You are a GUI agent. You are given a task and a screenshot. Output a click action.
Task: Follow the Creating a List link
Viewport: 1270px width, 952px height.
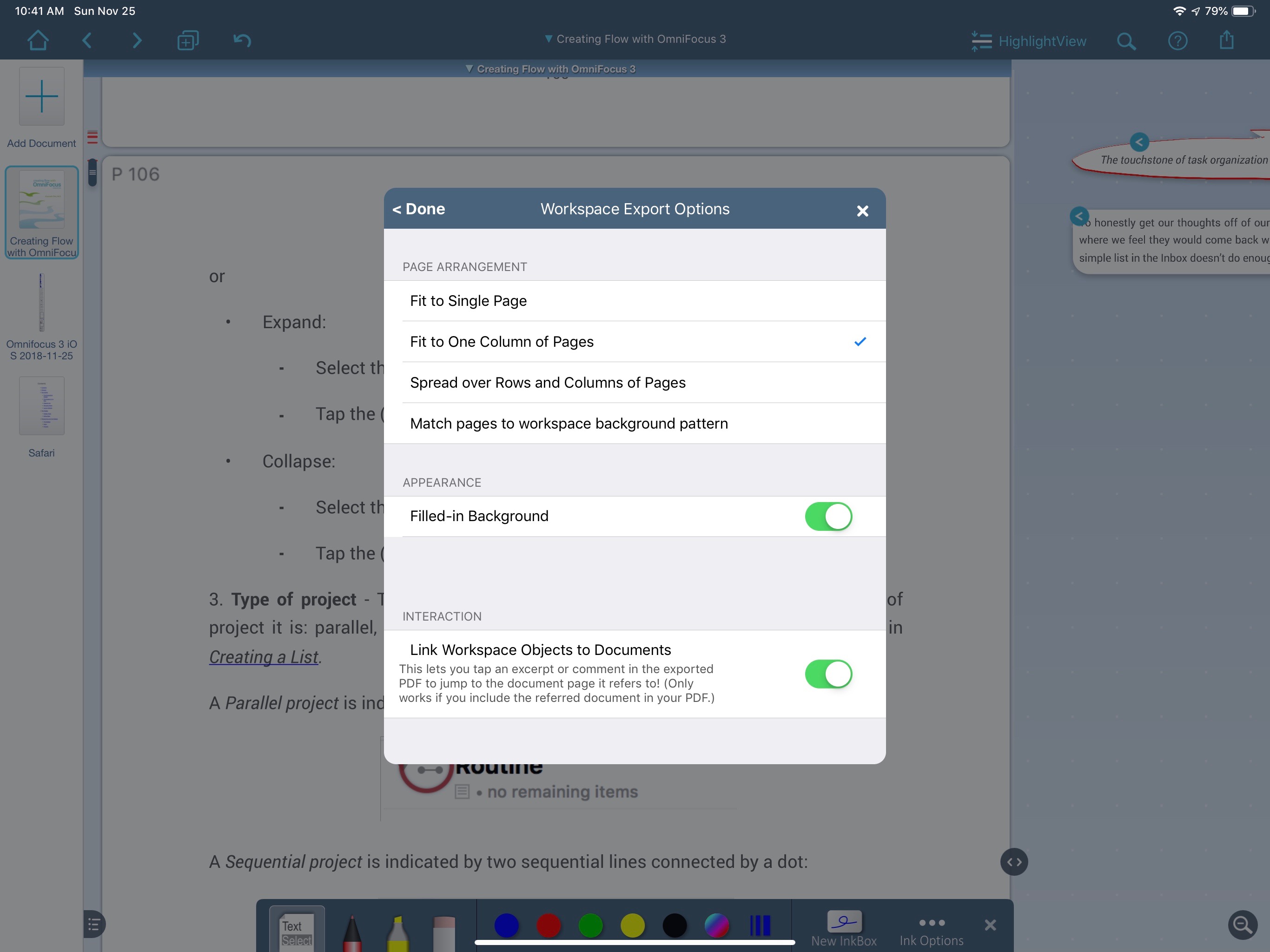[x=264, y=657]
